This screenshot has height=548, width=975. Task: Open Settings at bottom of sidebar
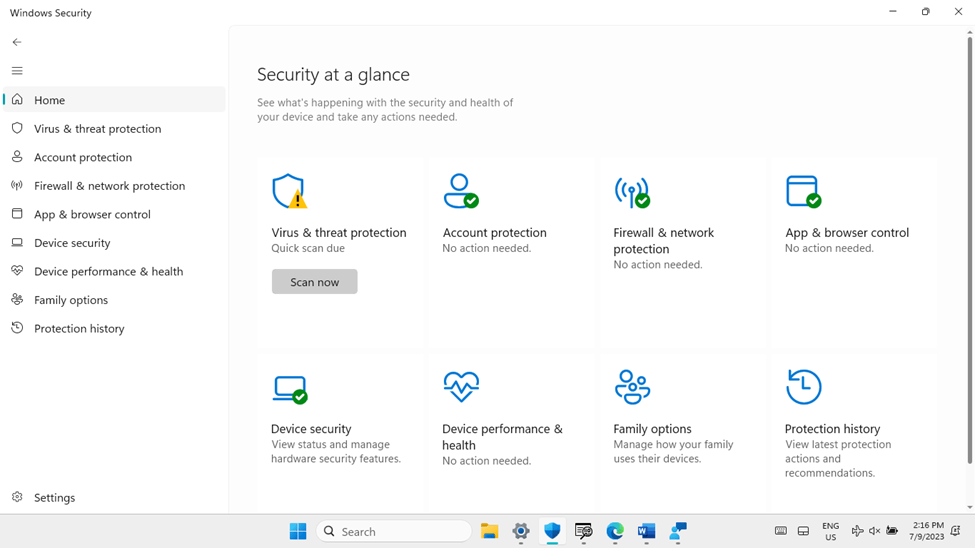pyautogui.click(x=114, y=498)
